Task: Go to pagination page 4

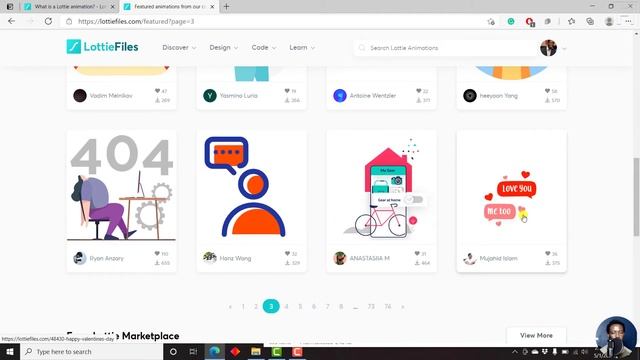Action: click(287, 307)
